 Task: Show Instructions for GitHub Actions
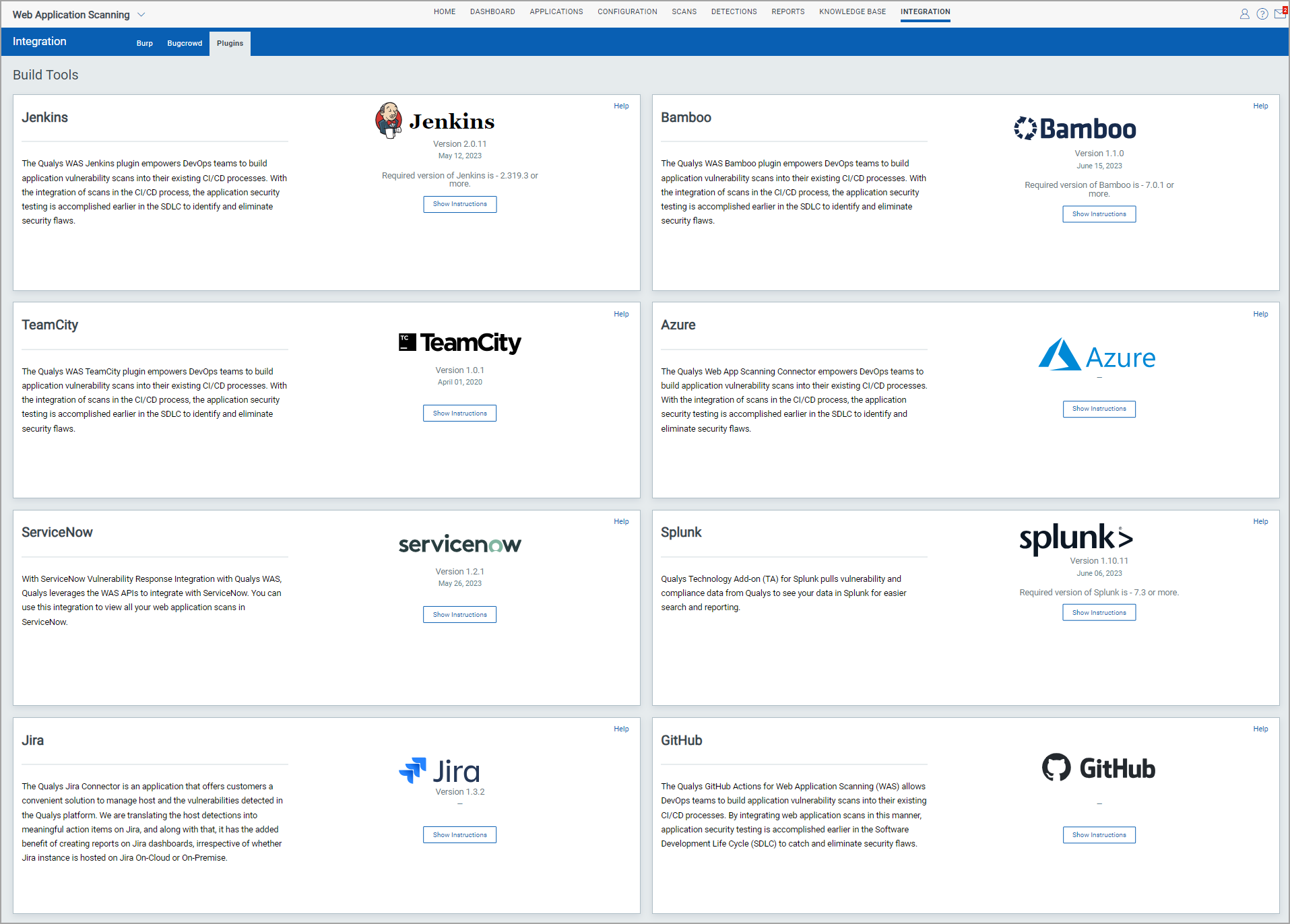pyautogui.click(x=1099, y=834)
